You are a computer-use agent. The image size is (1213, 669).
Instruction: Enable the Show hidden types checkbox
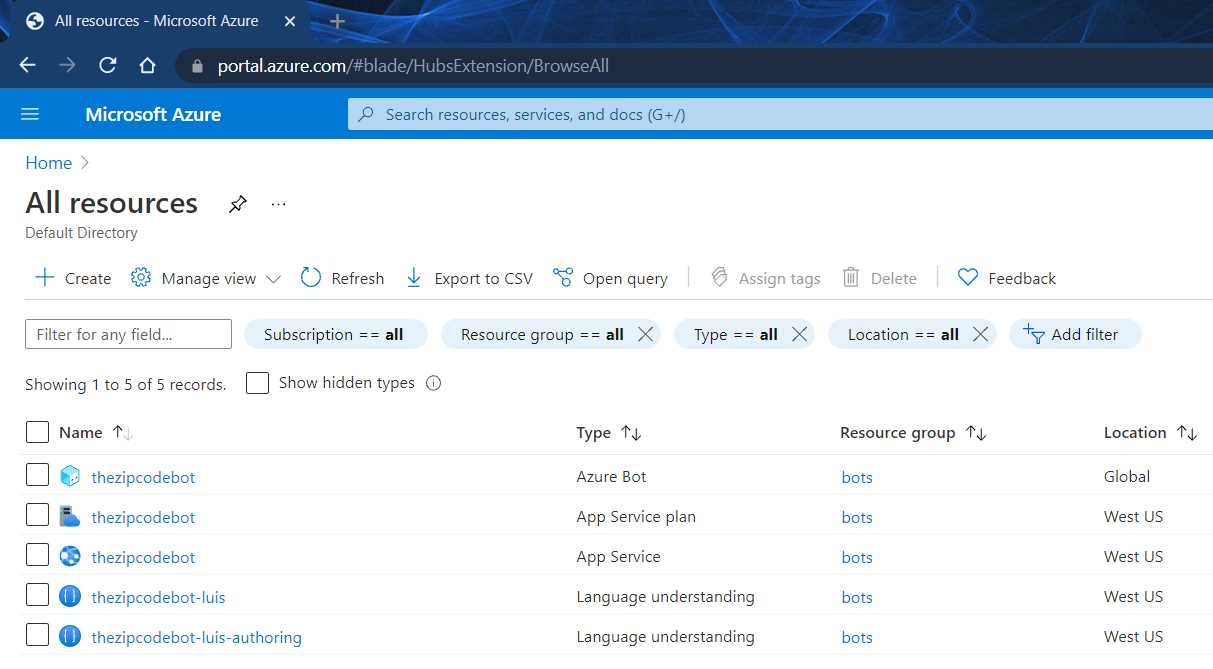pos(257,382)
